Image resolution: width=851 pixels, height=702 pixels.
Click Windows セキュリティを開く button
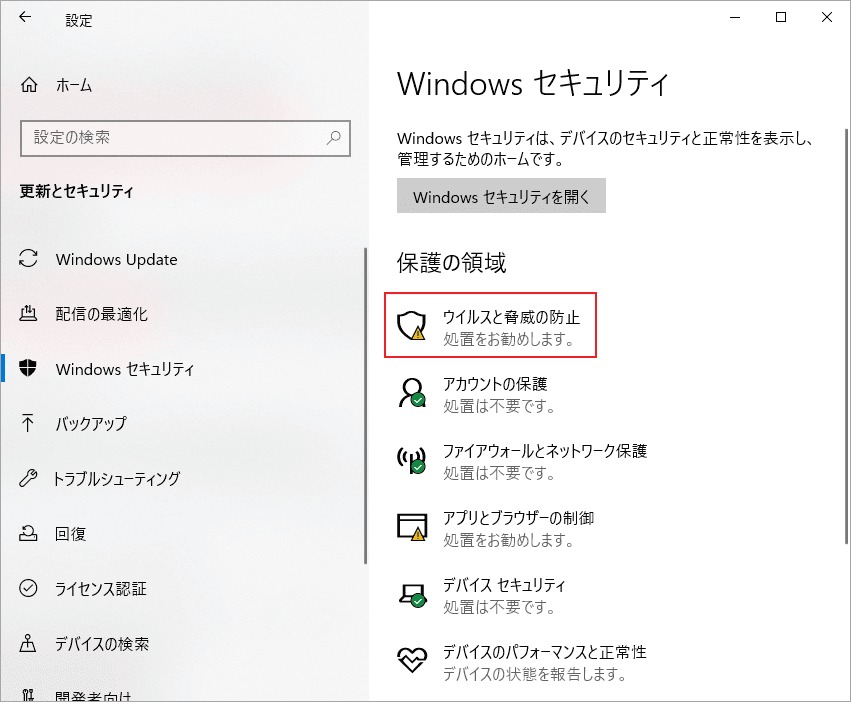coord(501,195)
